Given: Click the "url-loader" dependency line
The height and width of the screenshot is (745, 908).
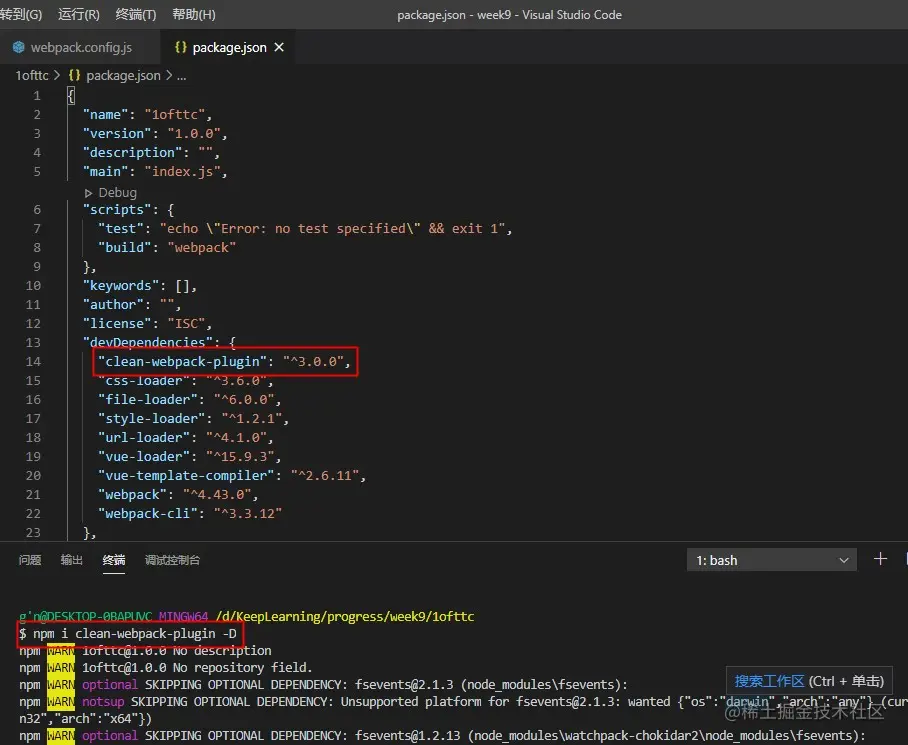Looking at the screenshot, I should click(185, 438).
